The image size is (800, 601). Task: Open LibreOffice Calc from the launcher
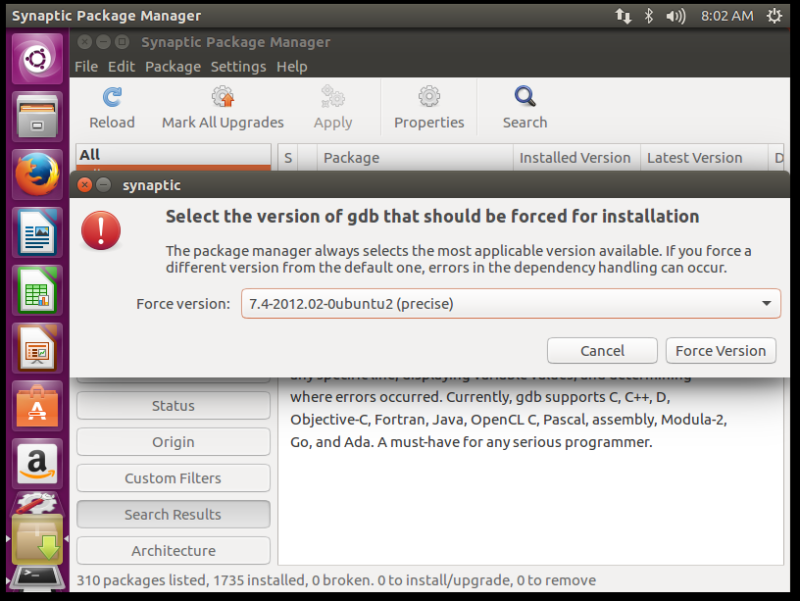point(37,291)
